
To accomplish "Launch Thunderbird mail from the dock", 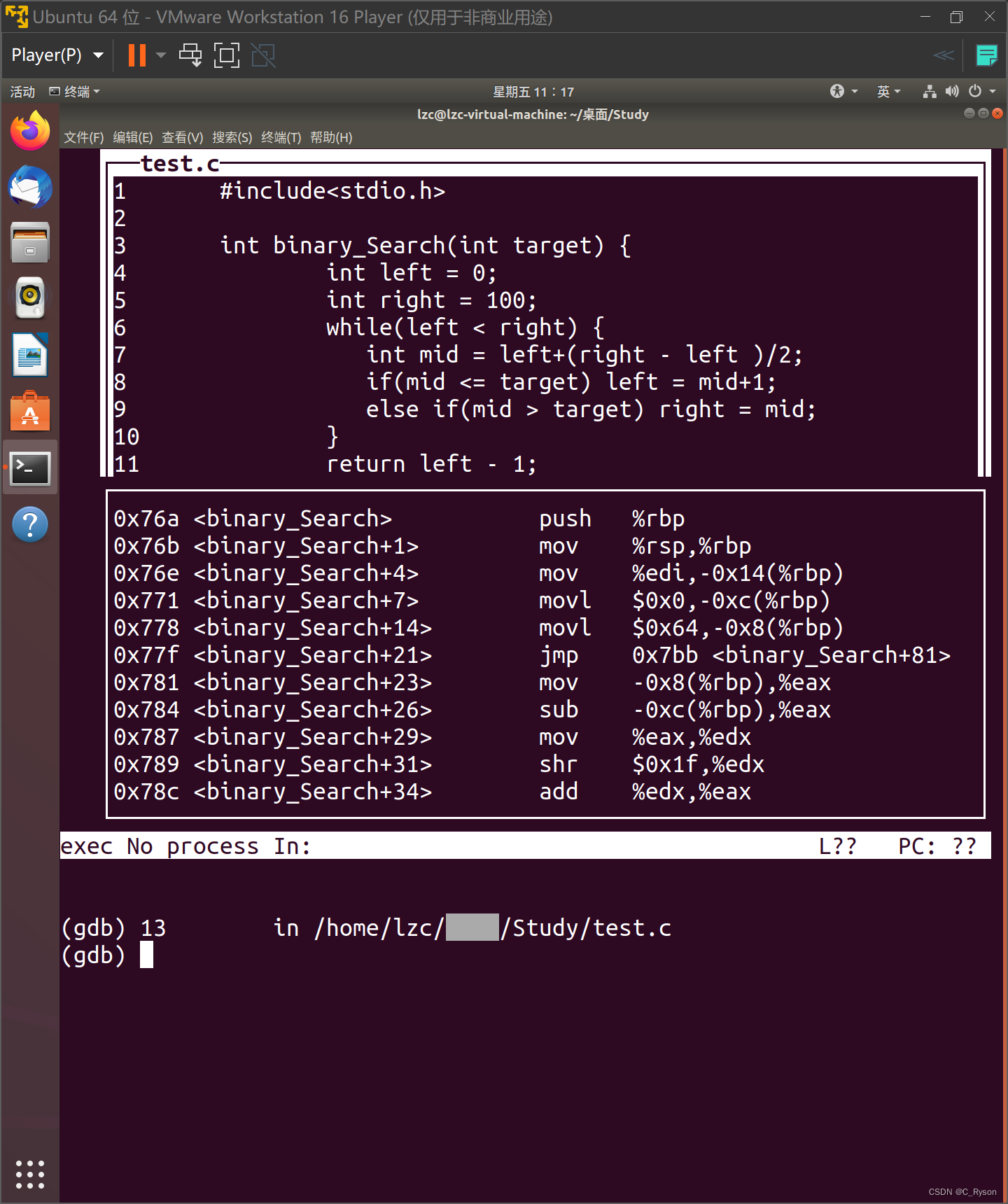I will click(30, 187).
